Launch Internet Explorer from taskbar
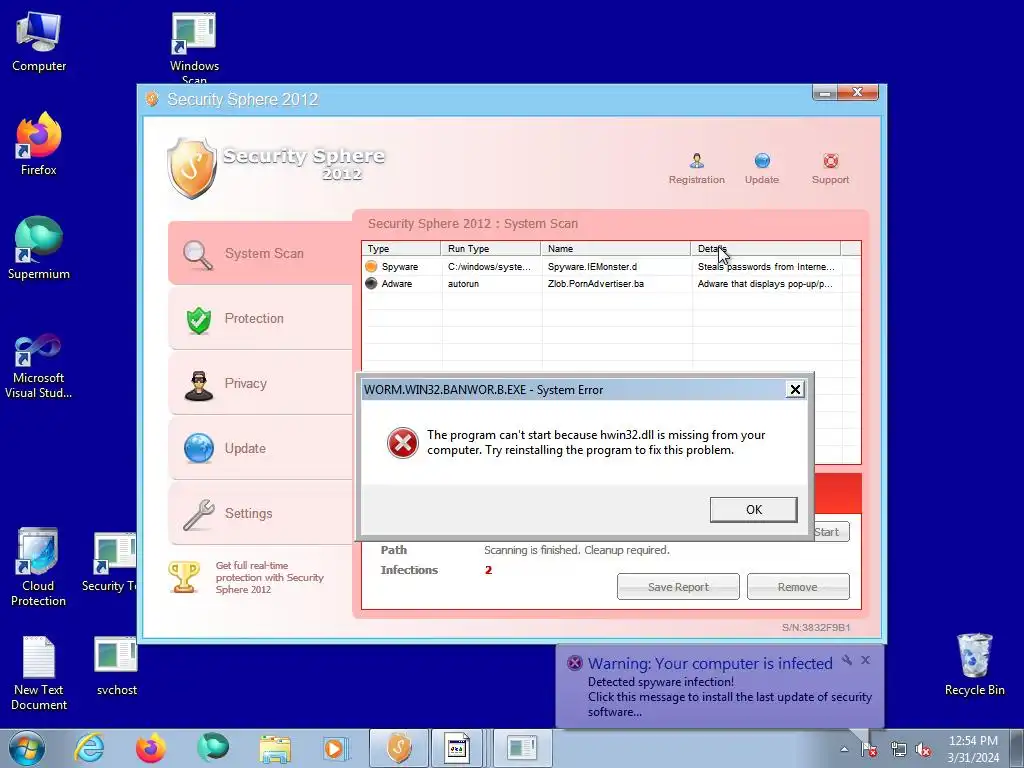 89,748
